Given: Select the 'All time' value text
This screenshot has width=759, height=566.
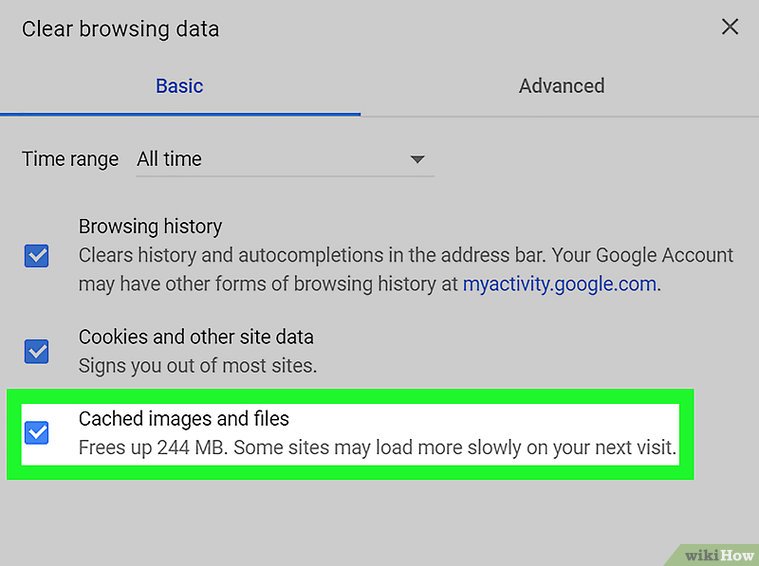Looking at the screenshot, I should pos(169,159).
